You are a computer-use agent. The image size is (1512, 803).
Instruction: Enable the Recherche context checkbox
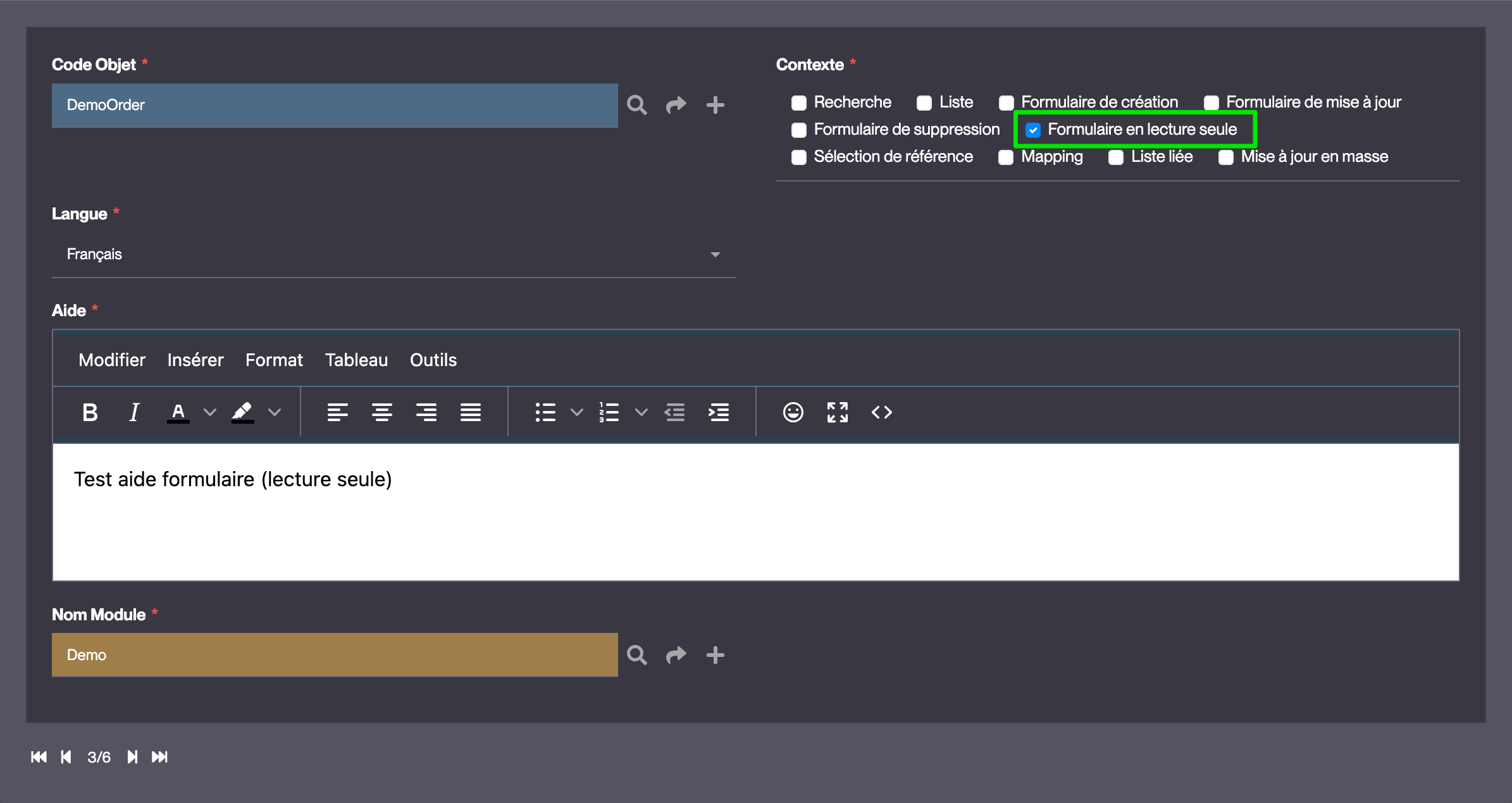tap(799, 103)
